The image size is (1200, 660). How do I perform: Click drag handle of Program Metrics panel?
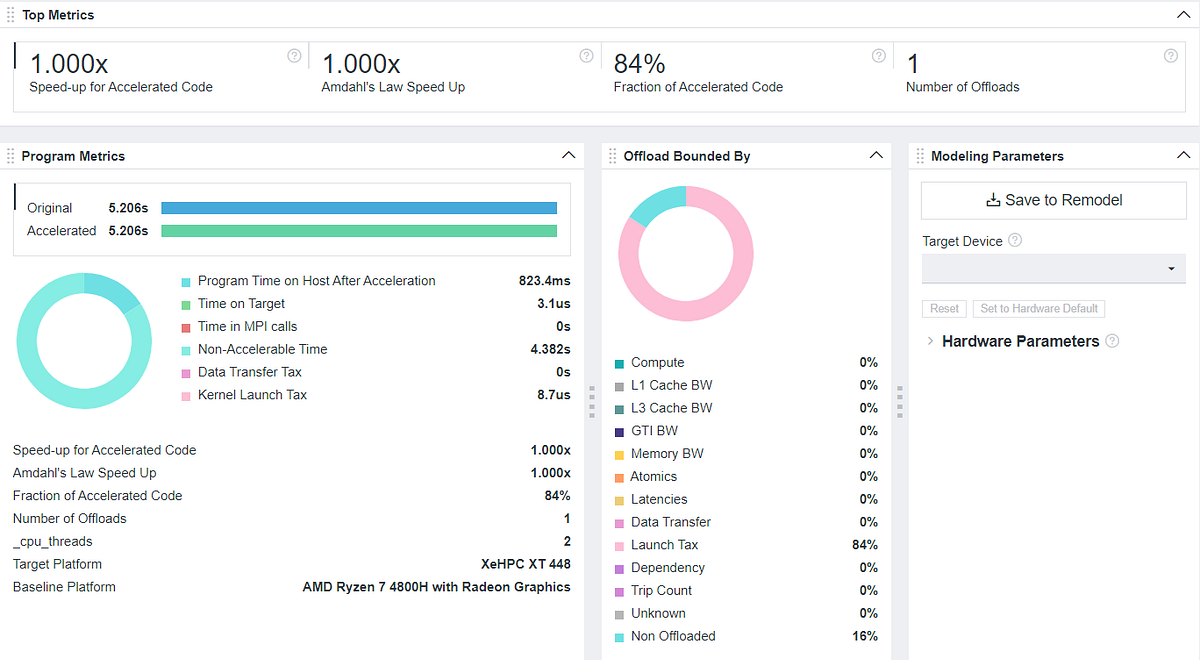(x=11, y=156)
